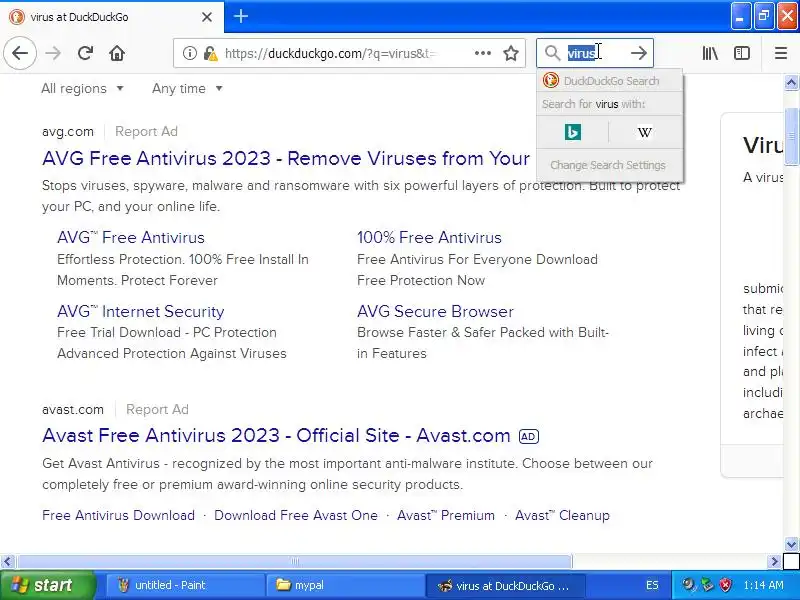Open page actions three-dot menu
The height and width of the screenshot is (600, 800).
coord(483,53)
